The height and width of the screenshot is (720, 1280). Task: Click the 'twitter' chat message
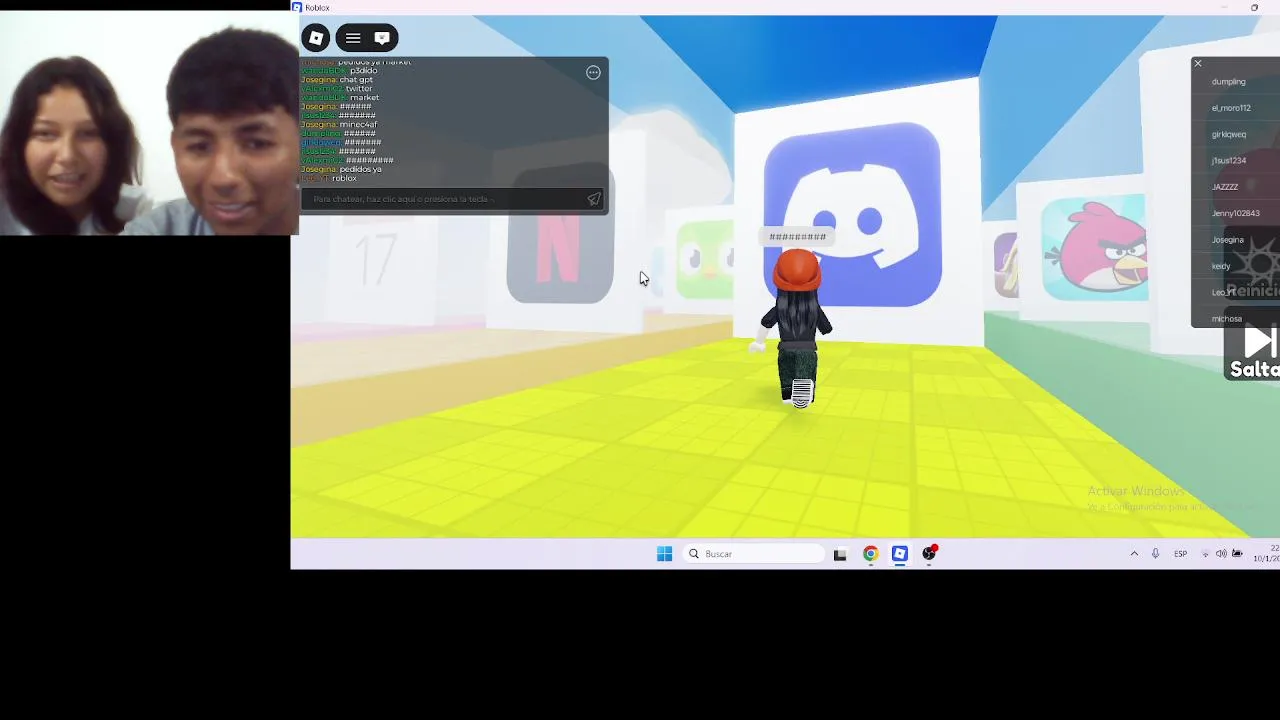click(x=359, y=89)
